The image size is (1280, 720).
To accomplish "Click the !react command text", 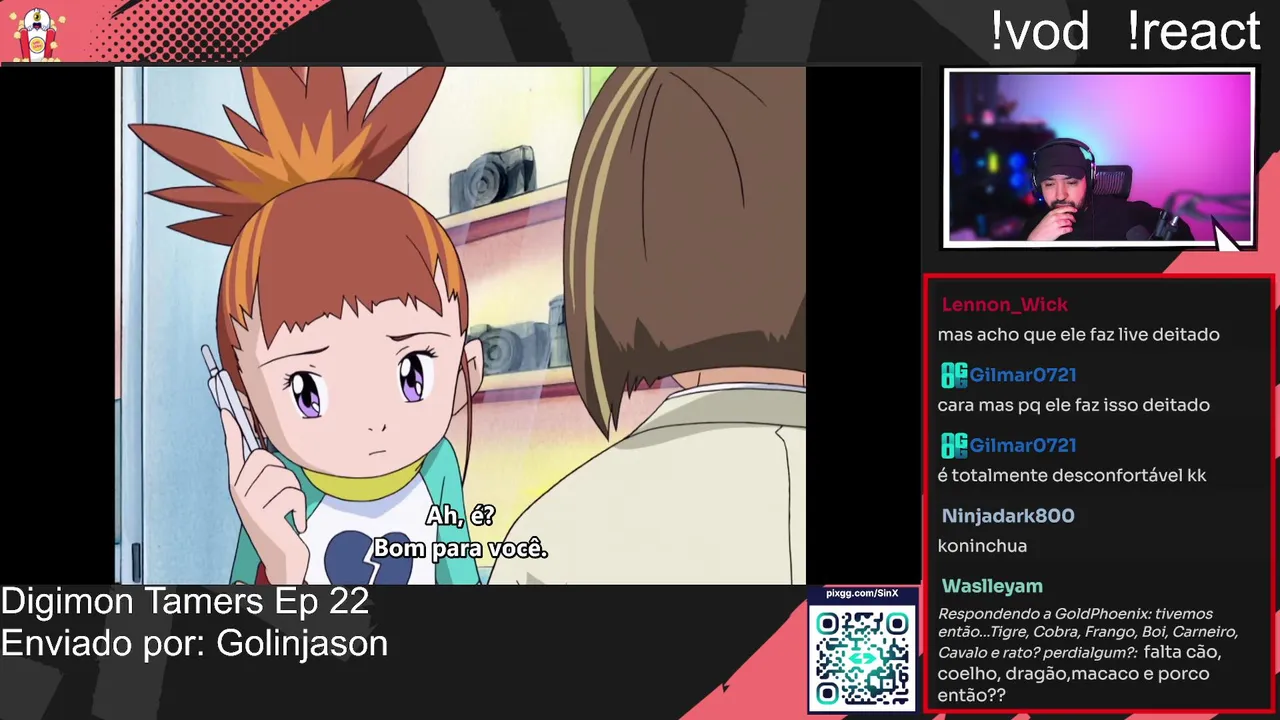I will pos(1194,31).
